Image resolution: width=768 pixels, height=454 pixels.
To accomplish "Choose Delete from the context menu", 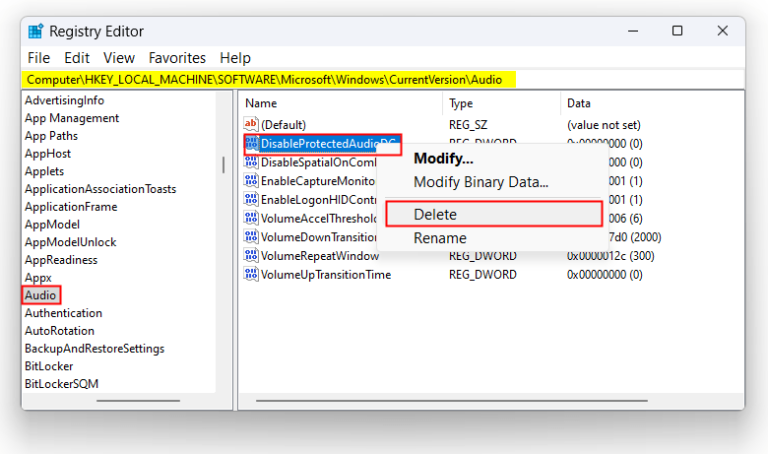I will pyautogui.click(x=435, y=214).
